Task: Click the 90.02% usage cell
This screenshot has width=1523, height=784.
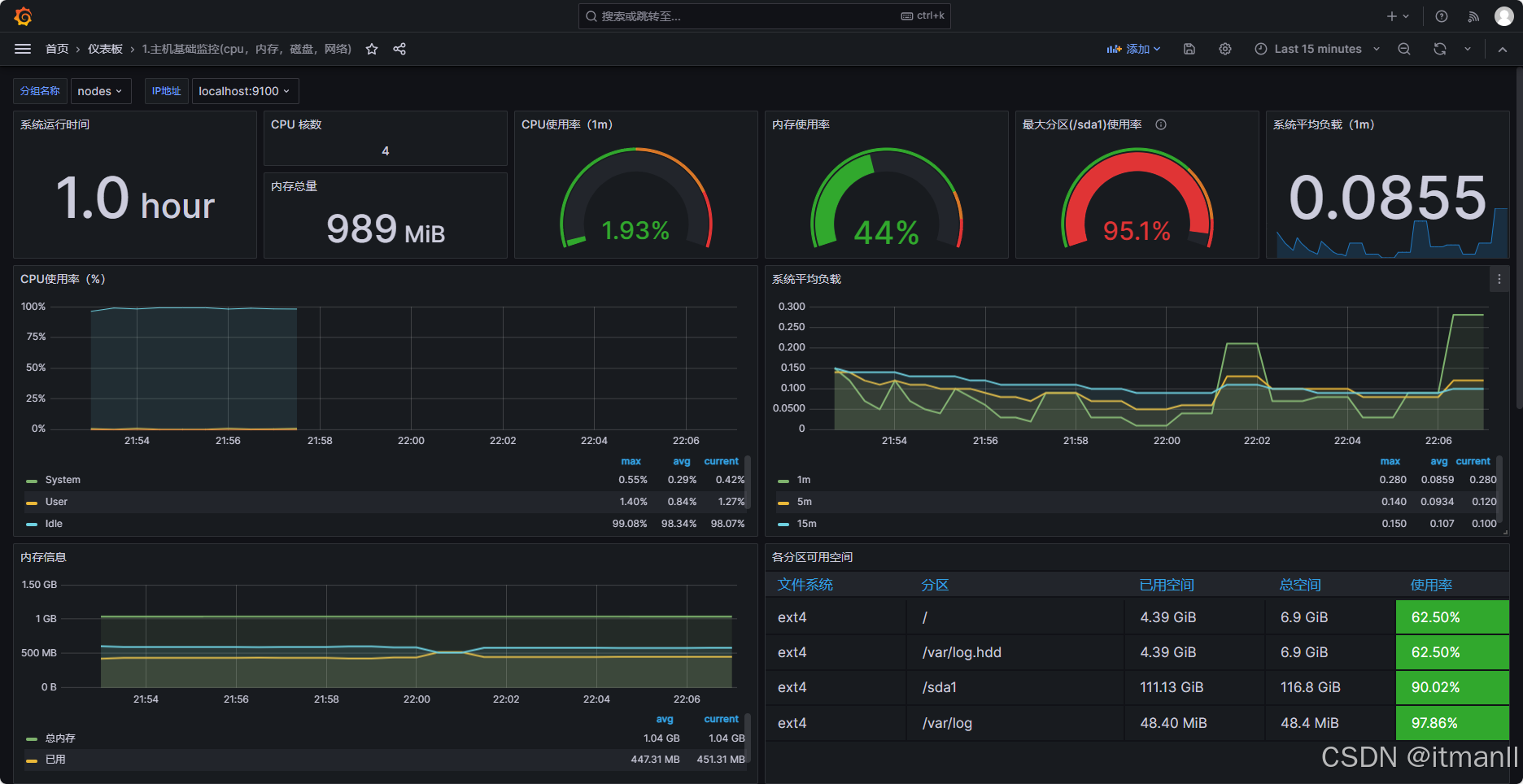Action: [1452, 687]
